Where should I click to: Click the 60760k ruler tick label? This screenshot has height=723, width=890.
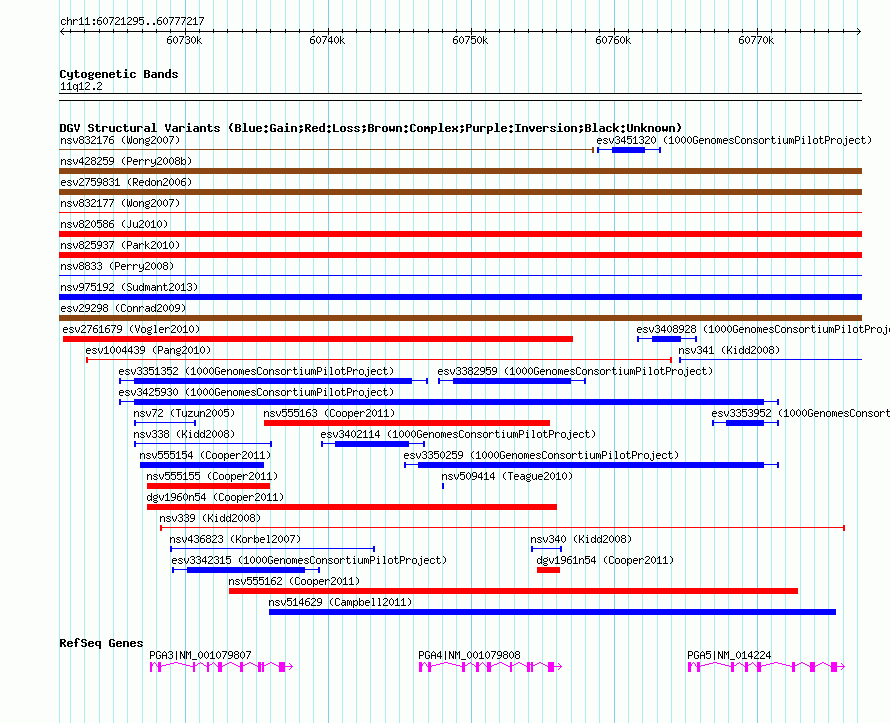[x=613, y=40]
